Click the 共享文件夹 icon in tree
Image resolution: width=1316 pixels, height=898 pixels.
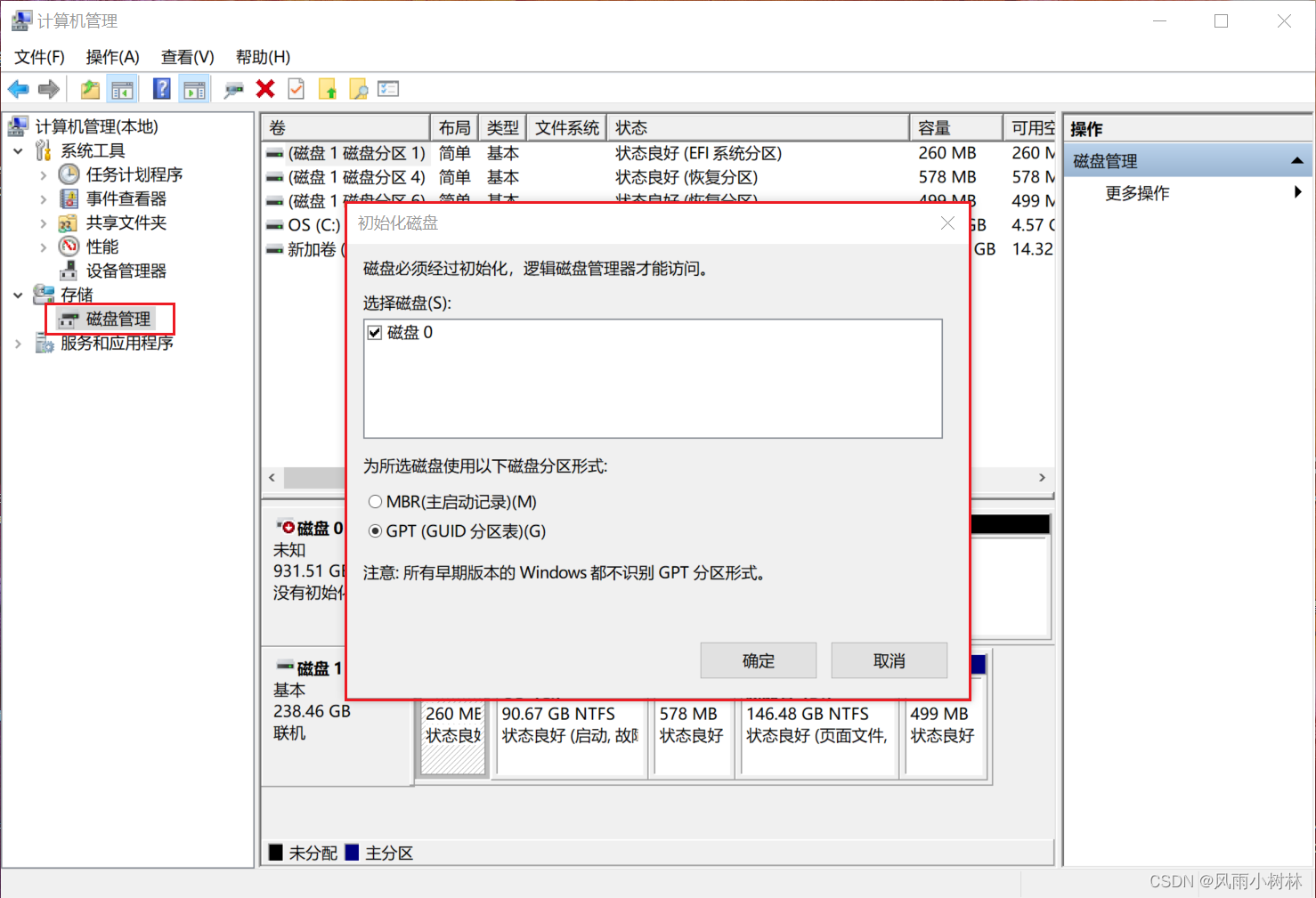69,222
